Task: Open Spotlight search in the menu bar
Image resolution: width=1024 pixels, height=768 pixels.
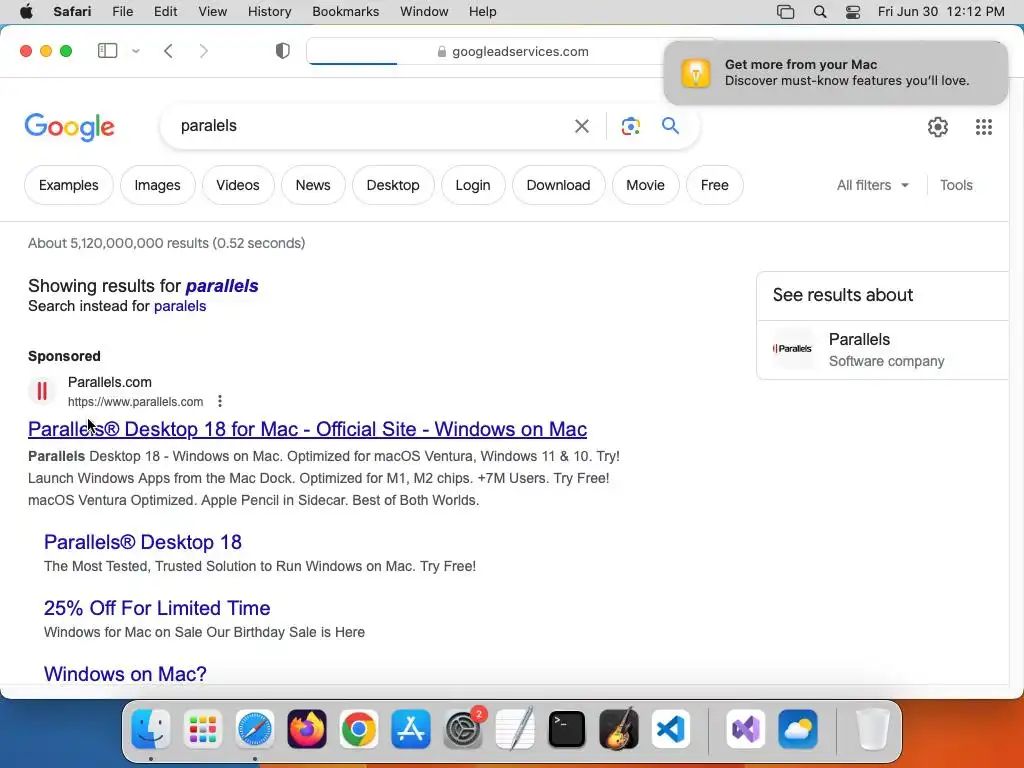Action: coord(820,12)
